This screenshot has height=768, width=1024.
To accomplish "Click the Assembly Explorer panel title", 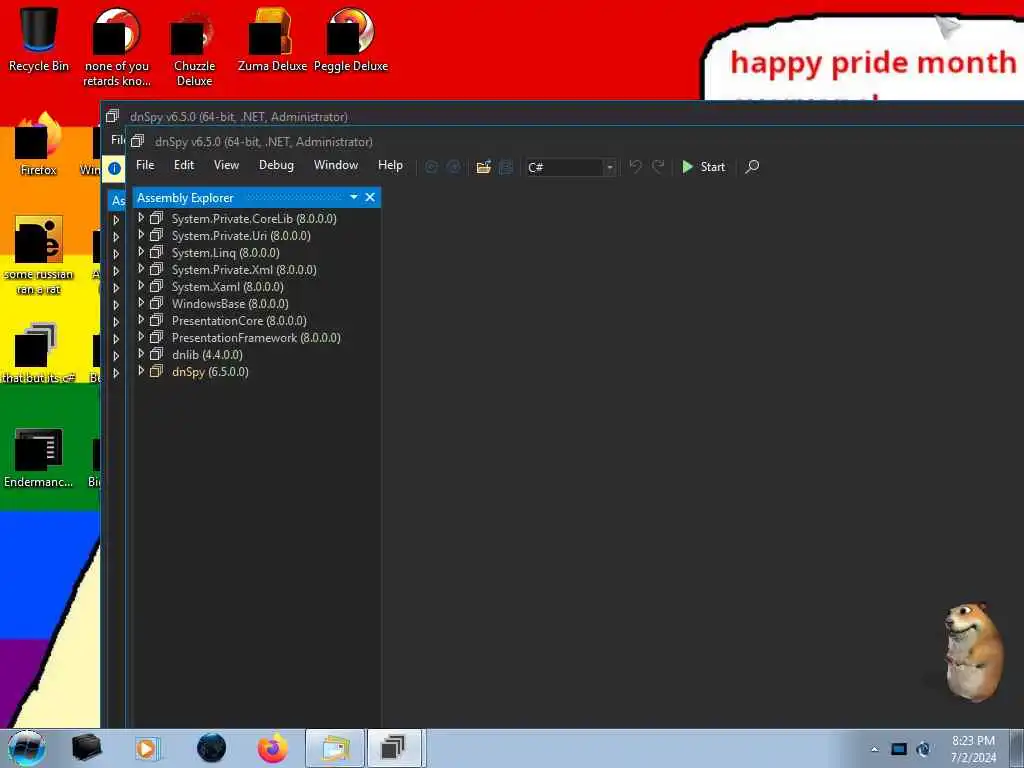I will pyautogui.click(x=185, y=198).
